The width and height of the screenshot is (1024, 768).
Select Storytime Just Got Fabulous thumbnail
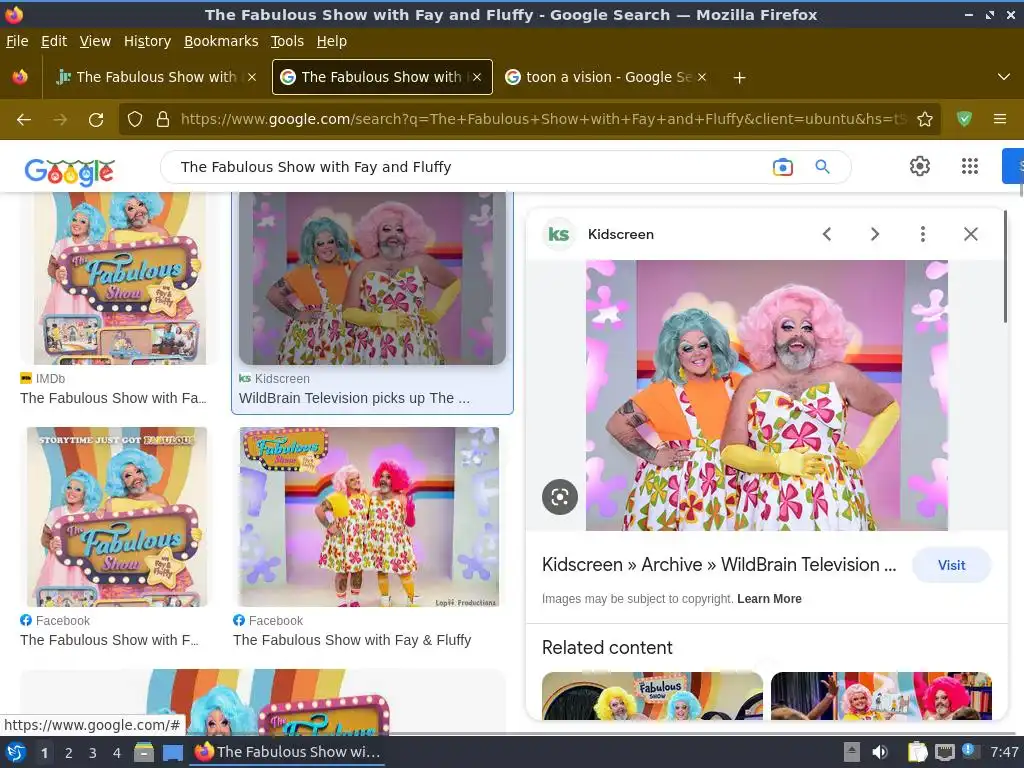tap(117, 517)
